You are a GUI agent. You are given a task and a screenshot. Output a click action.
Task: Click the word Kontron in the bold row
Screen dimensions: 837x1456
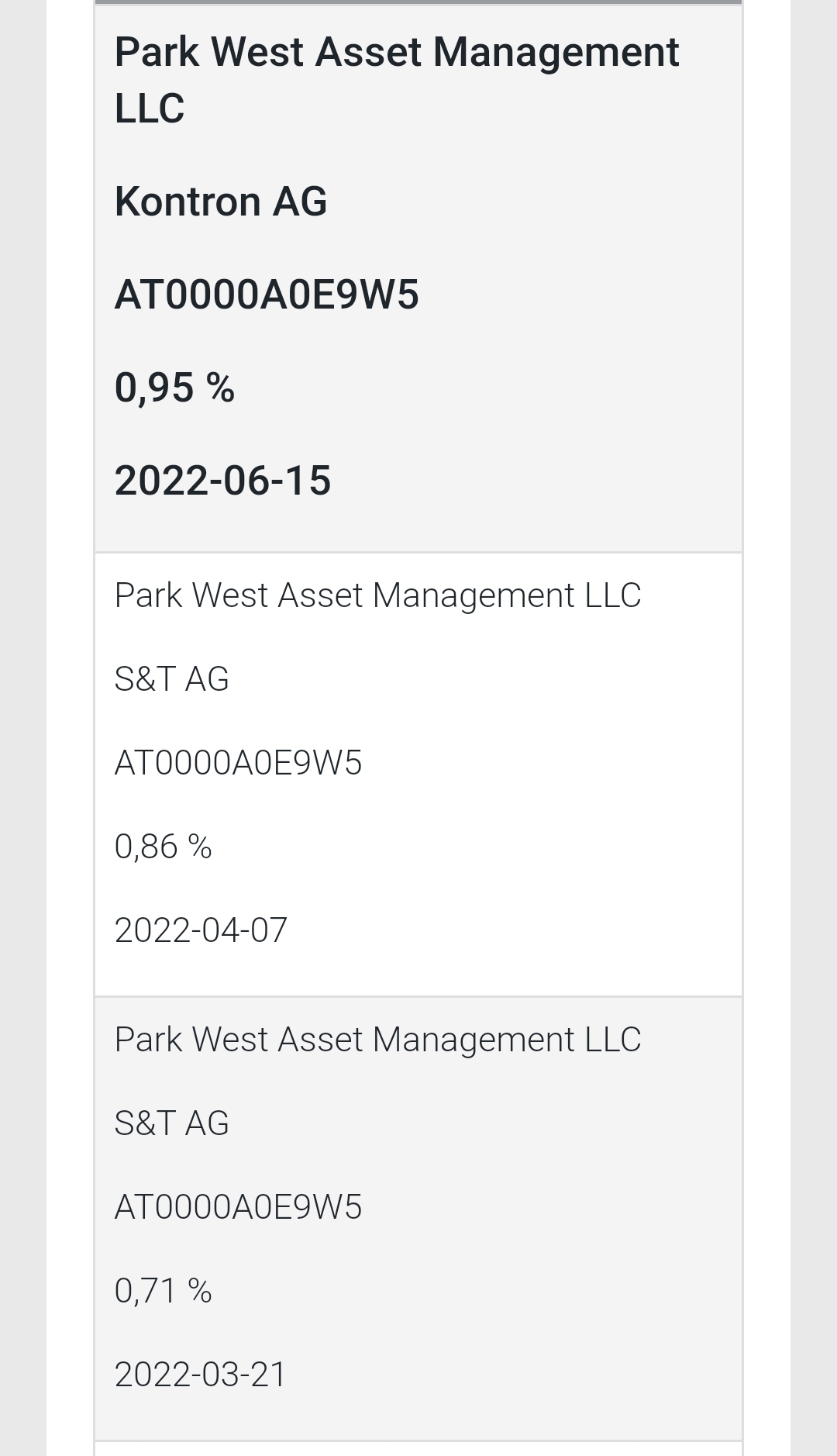tap(187, 202)
